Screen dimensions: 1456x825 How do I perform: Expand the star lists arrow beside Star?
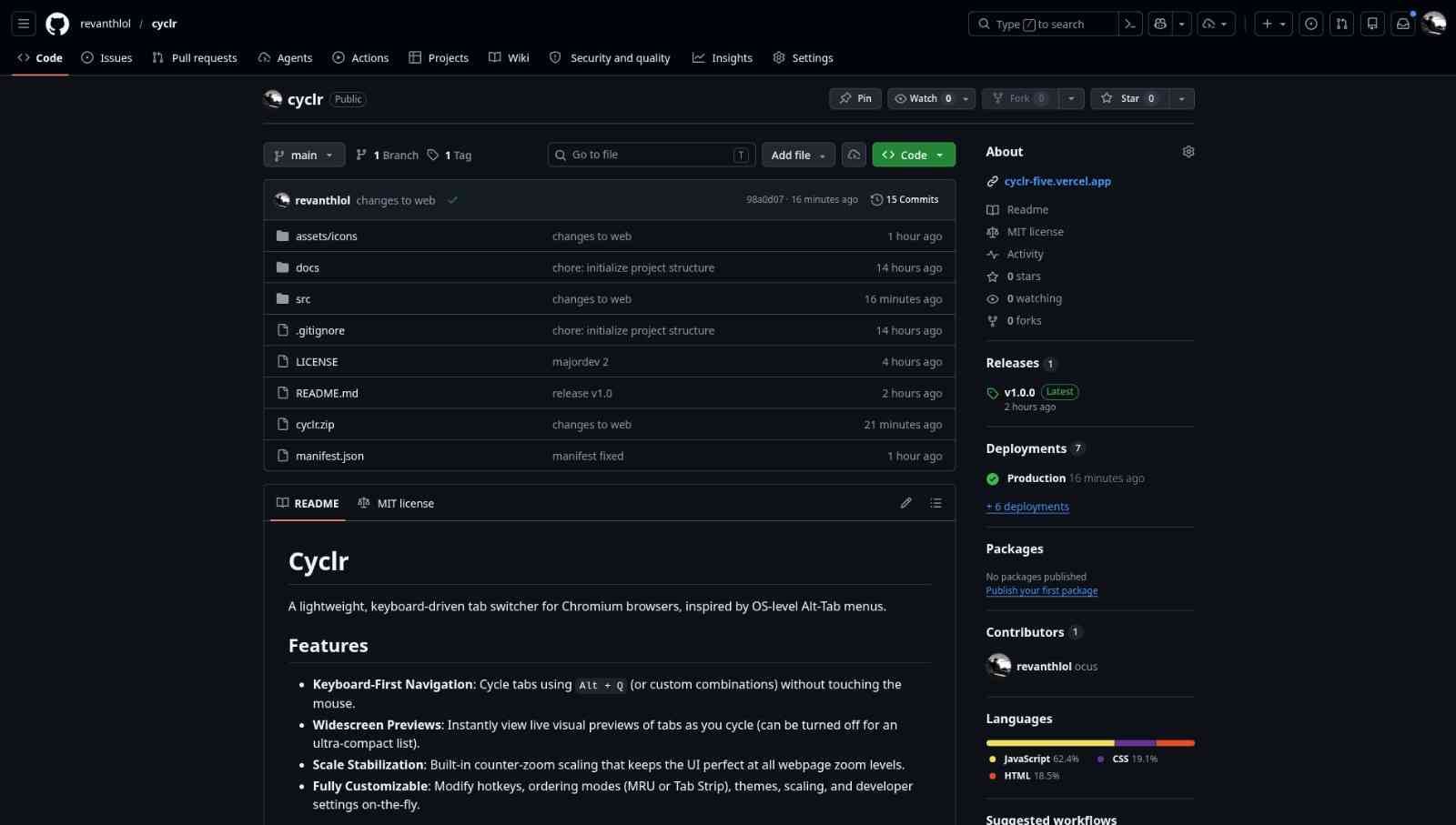1181,98
